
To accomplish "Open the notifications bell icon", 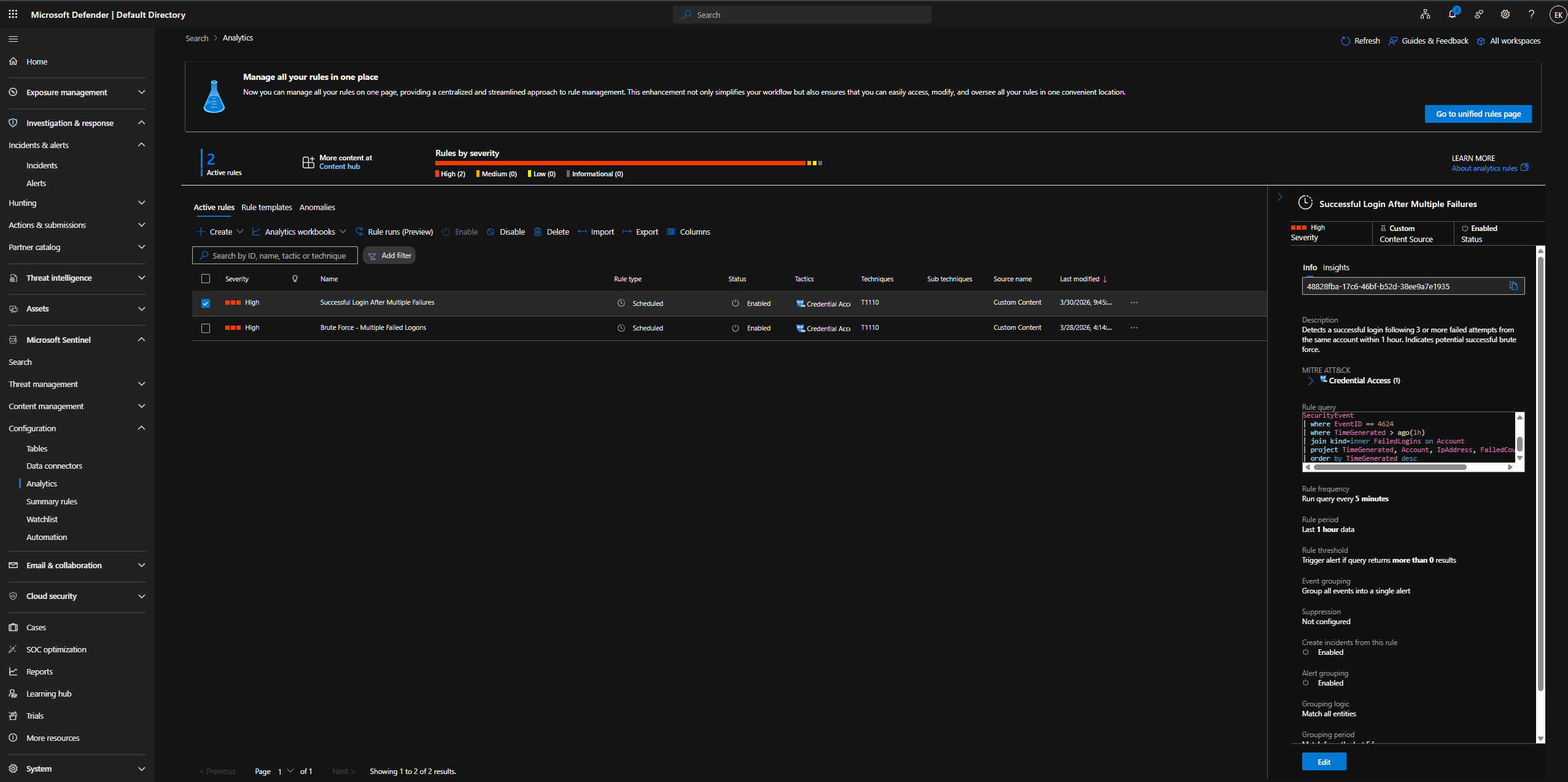I will click(x=1452, y=14).
